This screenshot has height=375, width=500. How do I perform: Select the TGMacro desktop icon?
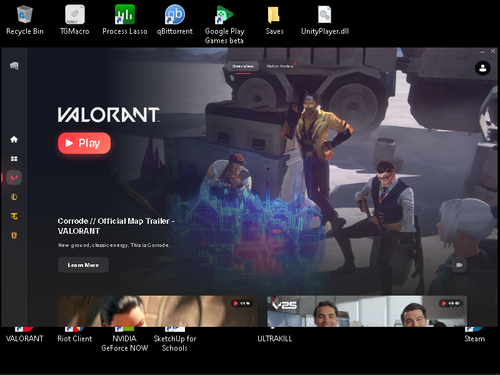(75, 20)
